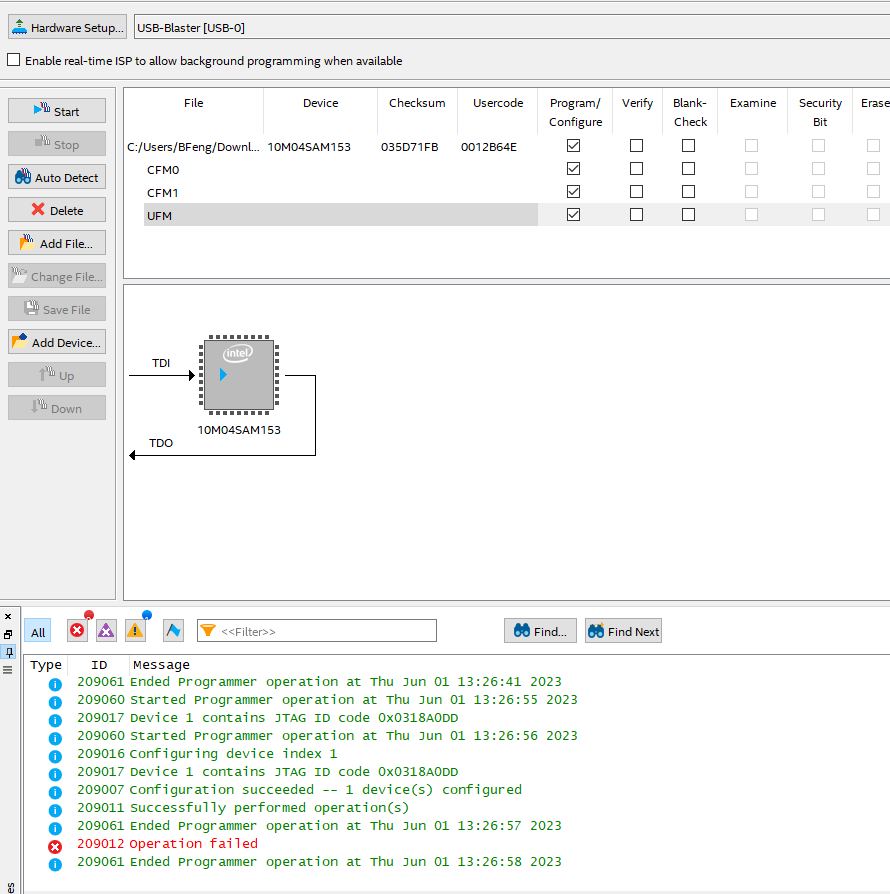Open the Add File dialog

click(x=57, y=243)
